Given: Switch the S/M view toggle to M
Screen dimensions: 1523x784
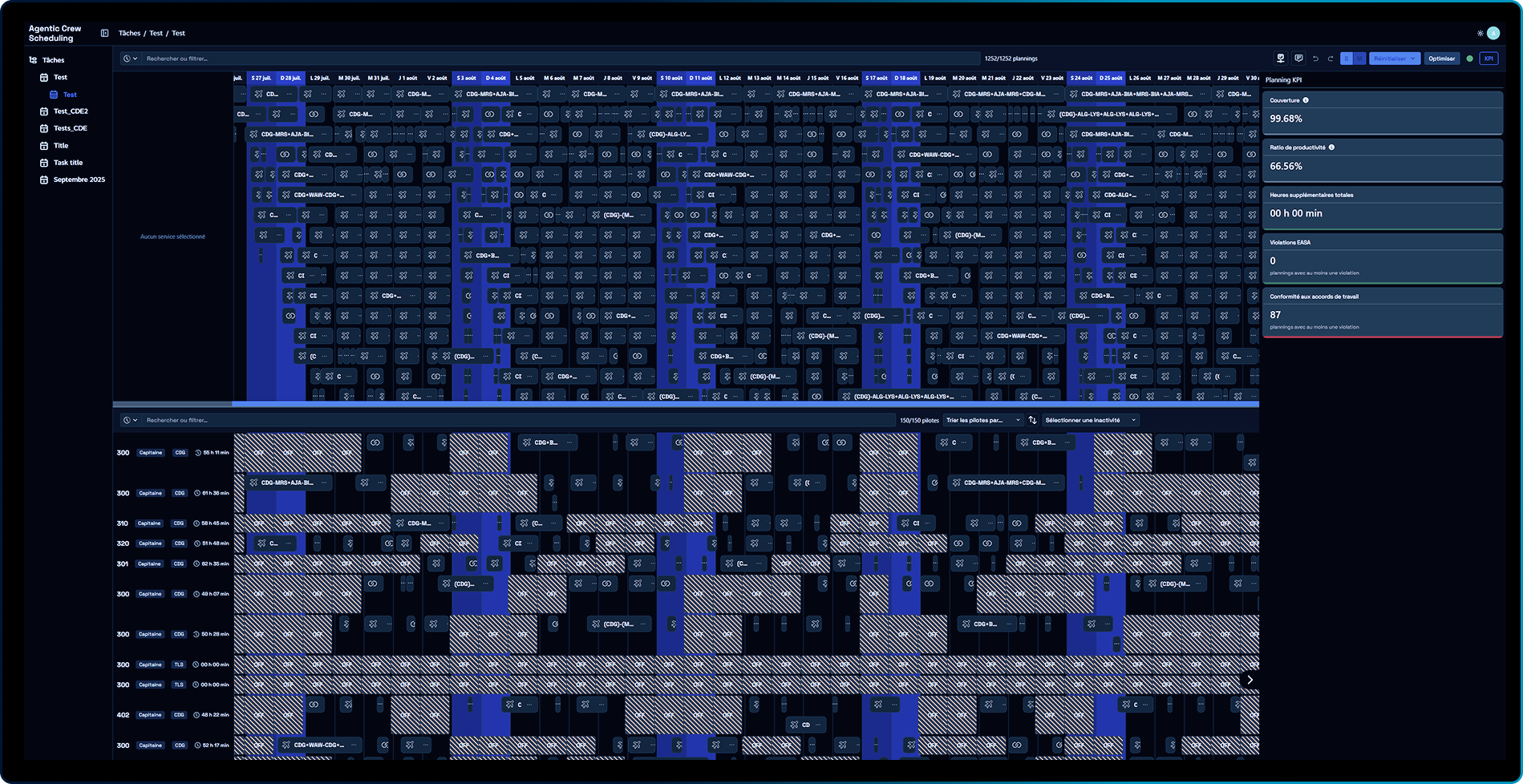Looking at the screenshot, I should 1359,58.
